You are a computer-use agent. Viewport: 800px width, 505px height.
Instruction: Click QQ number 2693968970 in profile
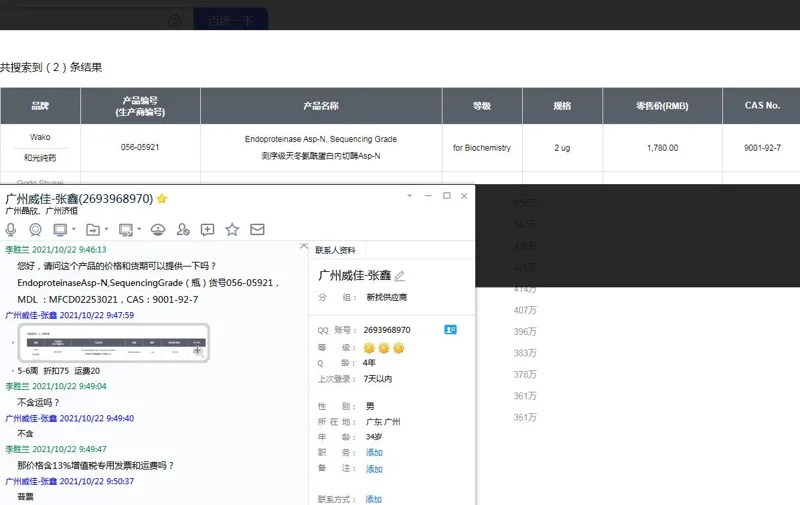(x=387, y=330)
